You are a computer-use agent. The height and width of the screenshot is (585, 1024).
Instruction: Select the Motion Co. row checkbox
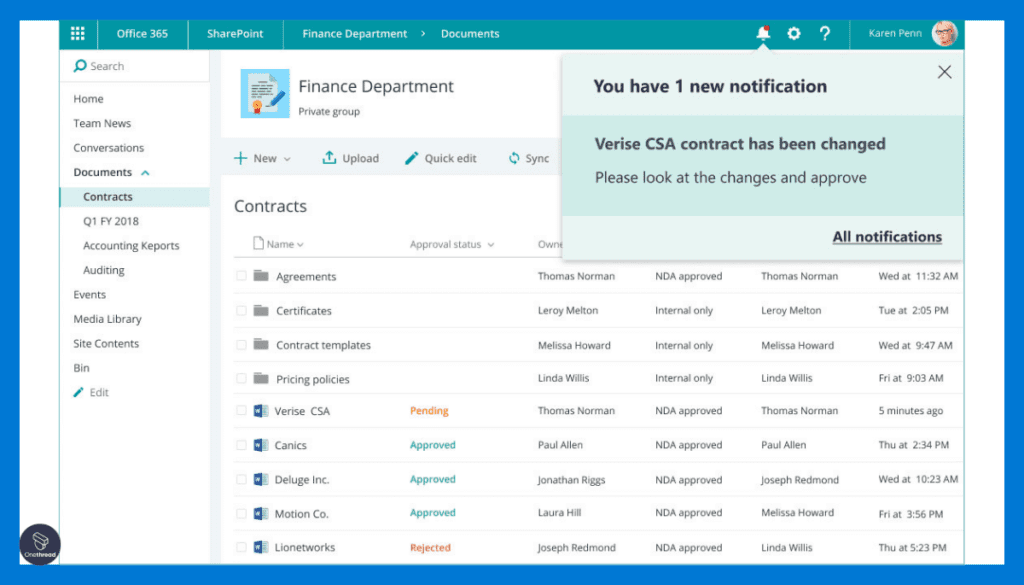coord(241,513)
